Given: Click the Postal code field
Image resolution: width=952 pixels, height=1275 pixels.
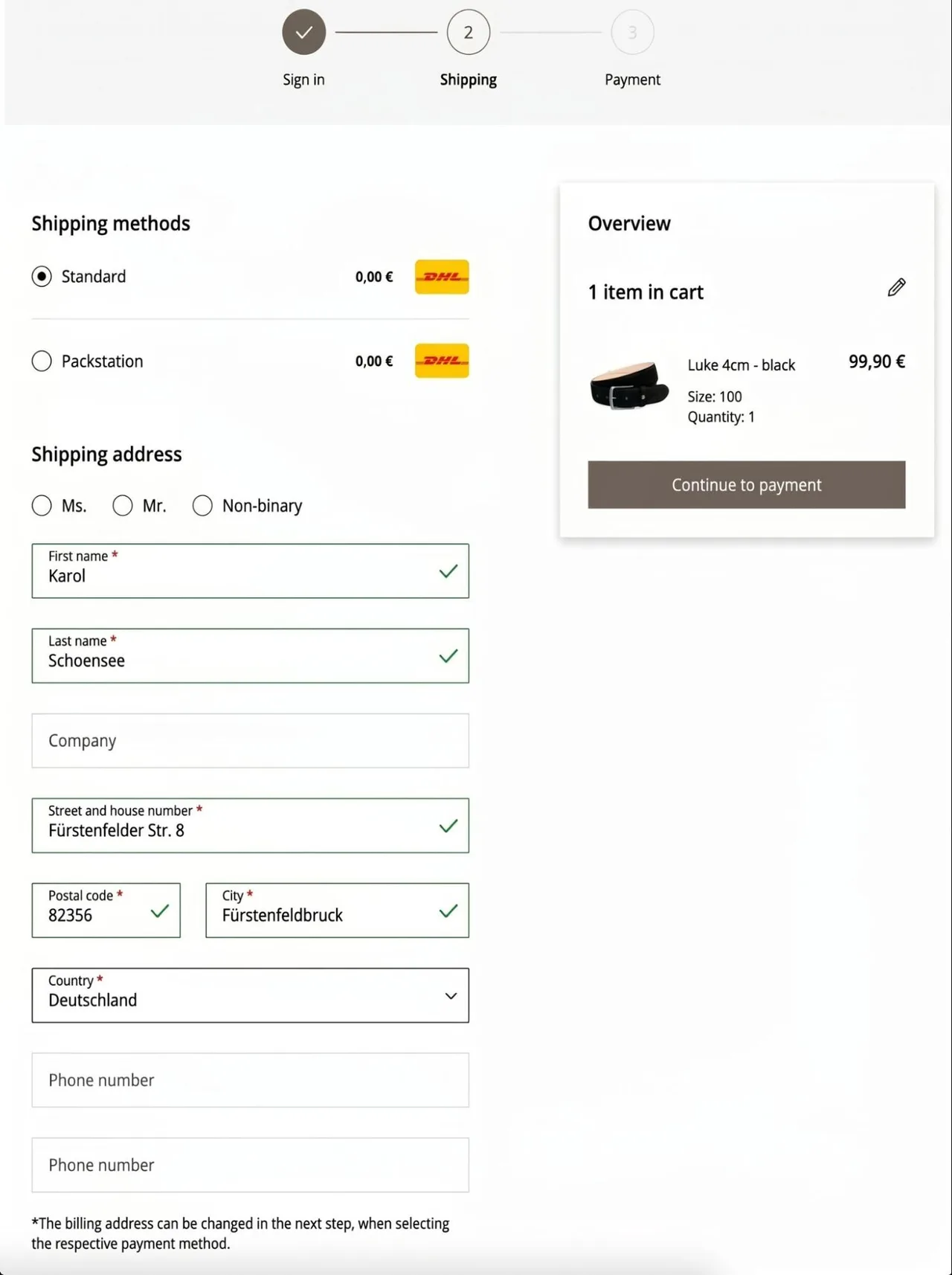Looking at the screenshot, I should (x=106, y=911).
